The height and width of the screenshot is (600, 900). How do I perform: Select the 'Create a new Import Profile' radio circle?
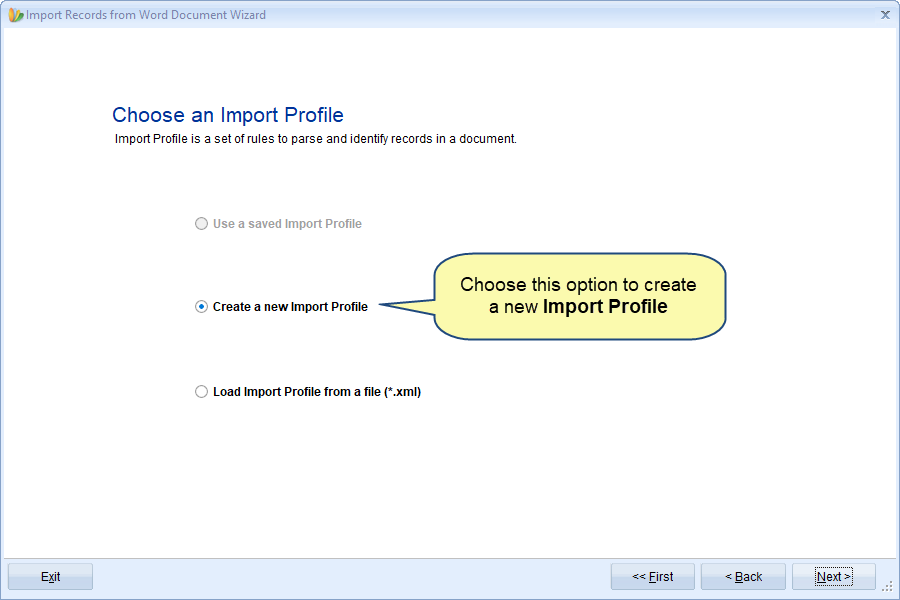point(201,307)
